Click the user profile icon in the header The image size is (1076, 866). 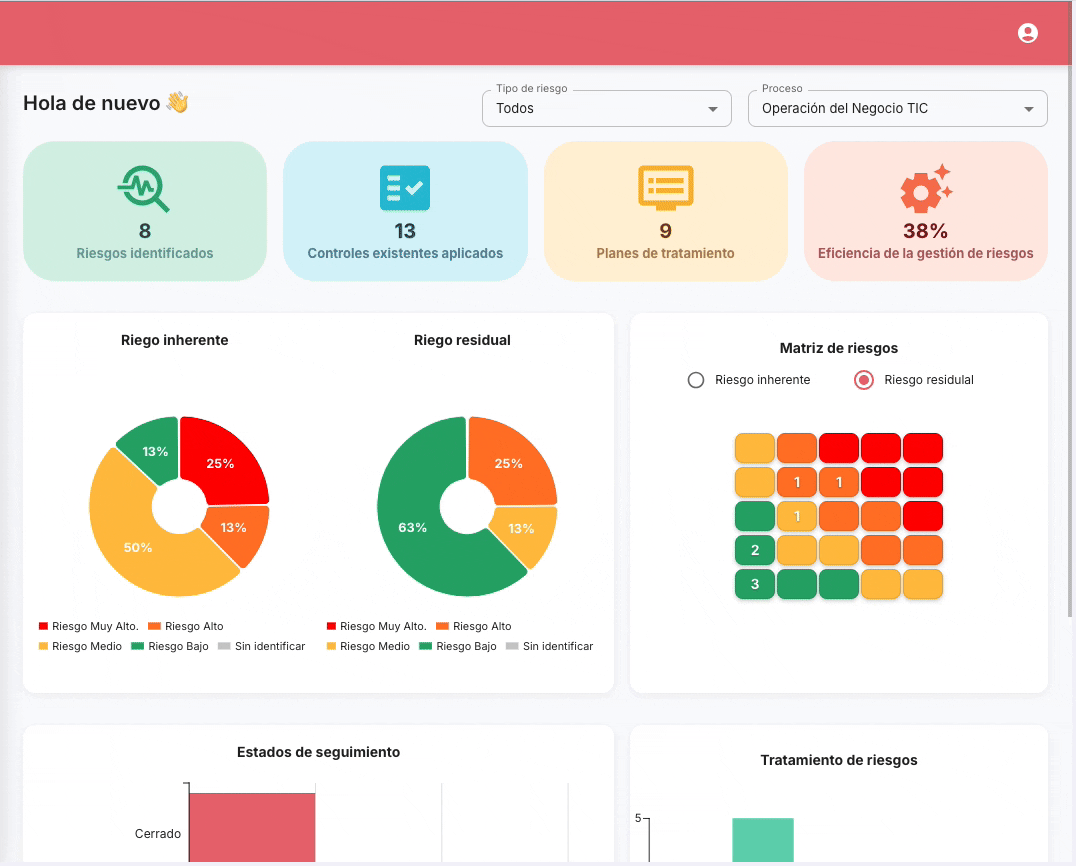point(1028,32)
